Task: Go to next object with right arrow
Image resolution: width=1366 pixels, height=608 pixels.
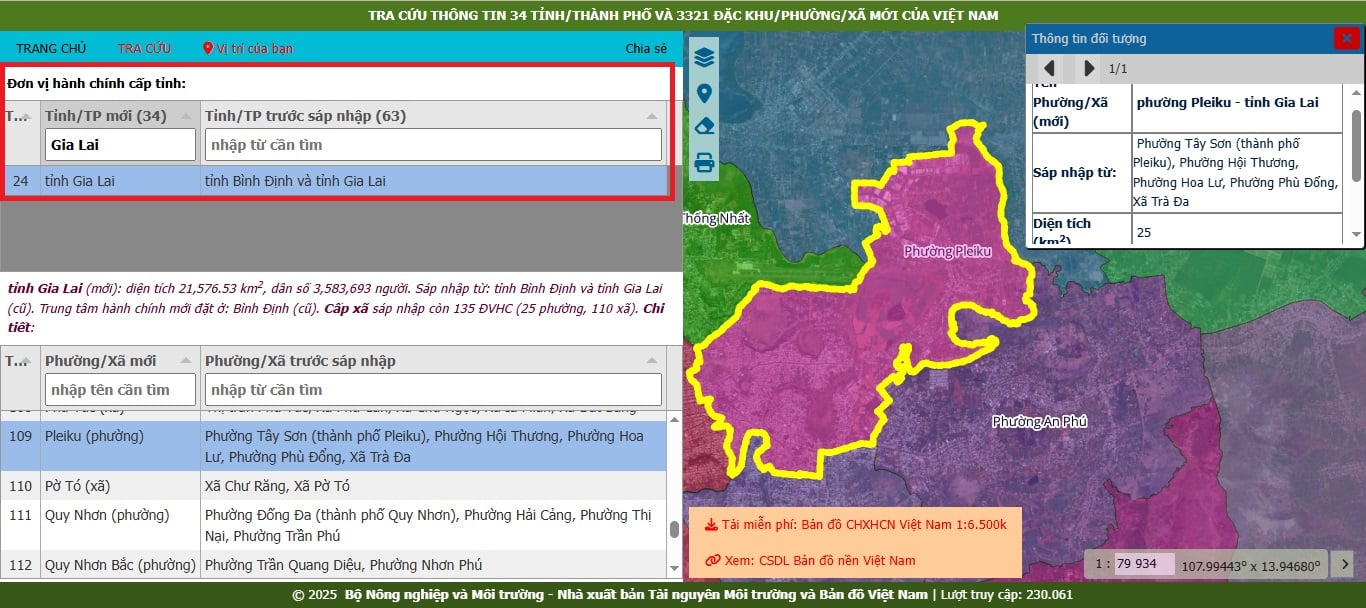Action: 1090,68
